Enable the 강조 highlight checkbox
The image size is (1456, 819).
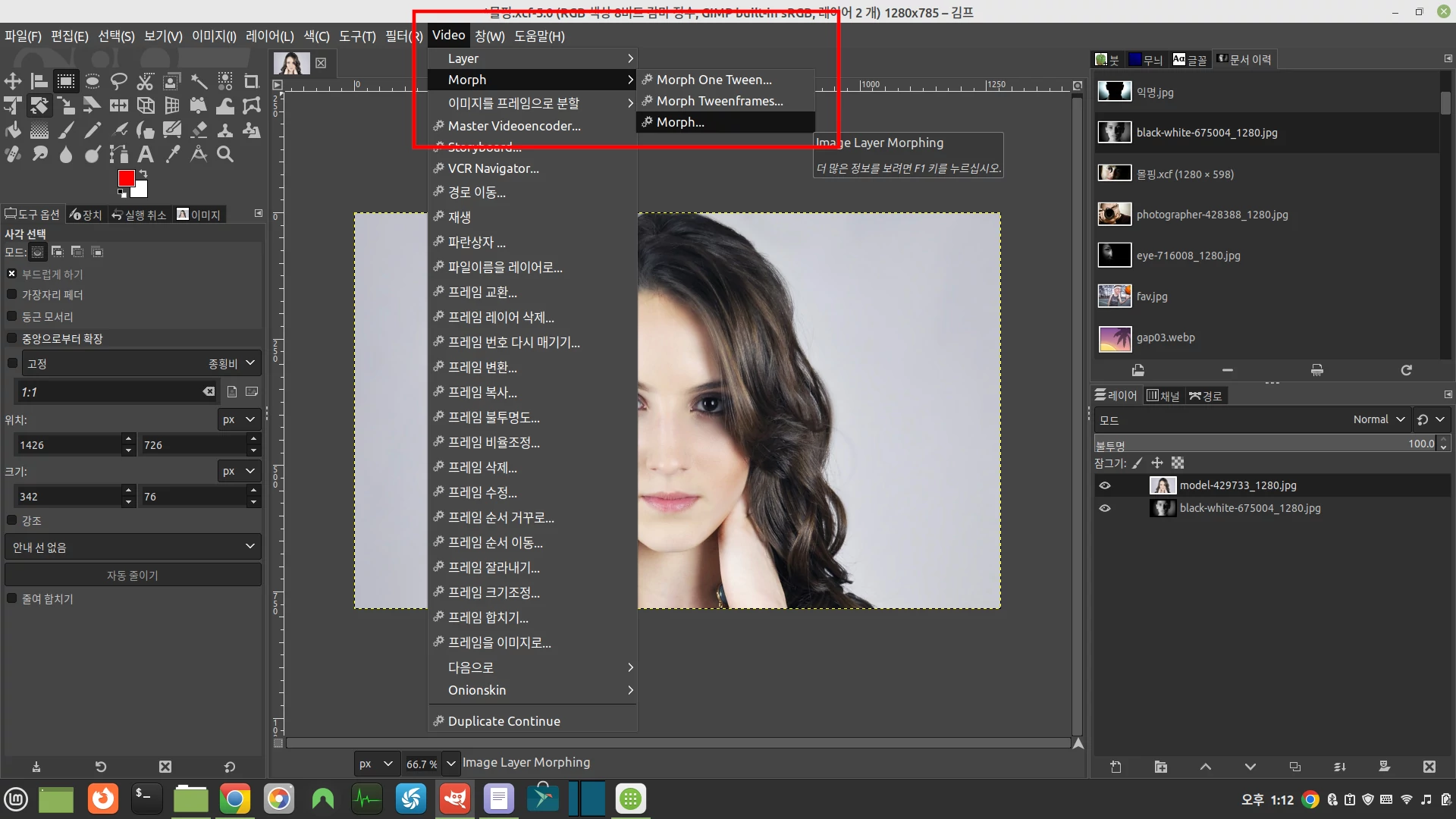(x=11, y=520)
